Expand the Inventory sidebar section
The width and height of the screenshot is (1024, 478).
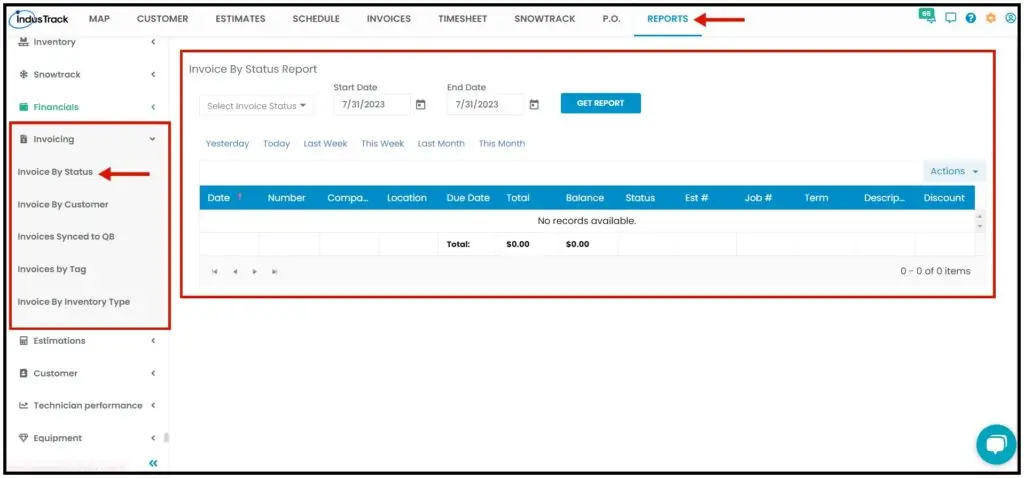tap(86, 42)
